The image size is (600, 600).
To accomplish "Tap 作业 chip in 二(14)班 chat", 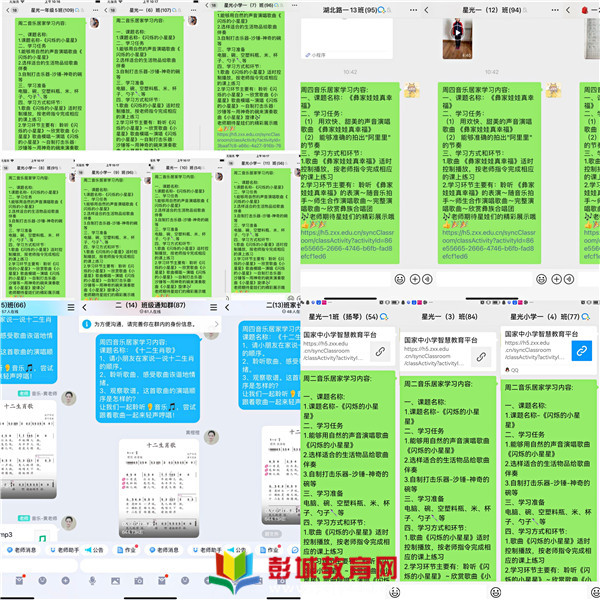I will (x=127, y=549).
